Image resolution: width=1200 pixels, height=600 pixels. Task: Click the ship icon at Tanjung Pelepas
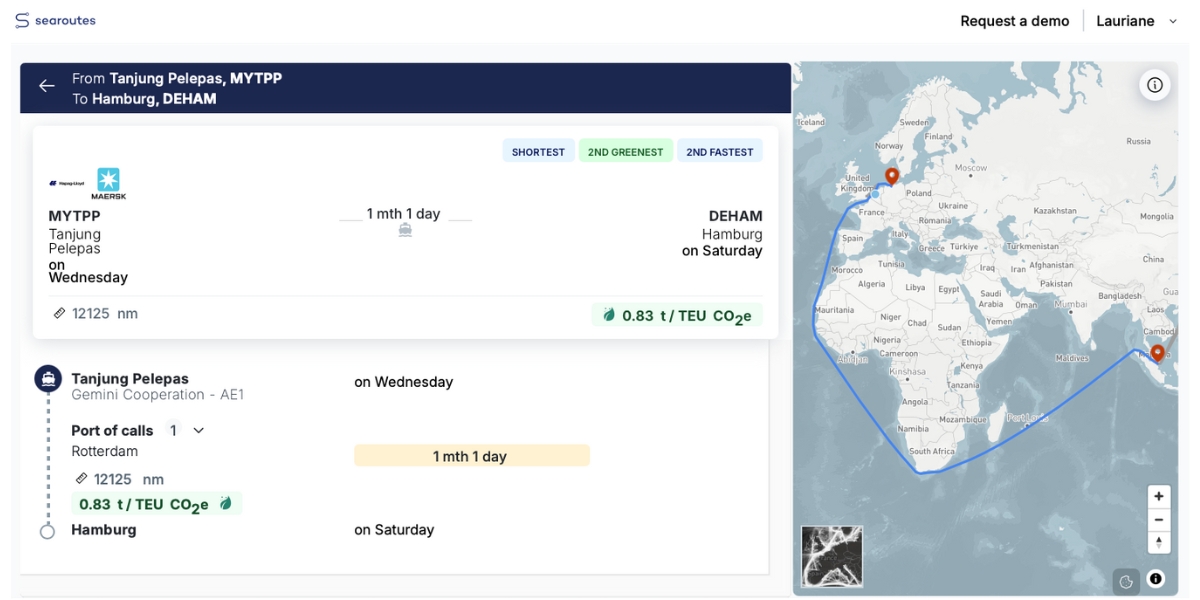pyautogui.click(x=47, y=379)
